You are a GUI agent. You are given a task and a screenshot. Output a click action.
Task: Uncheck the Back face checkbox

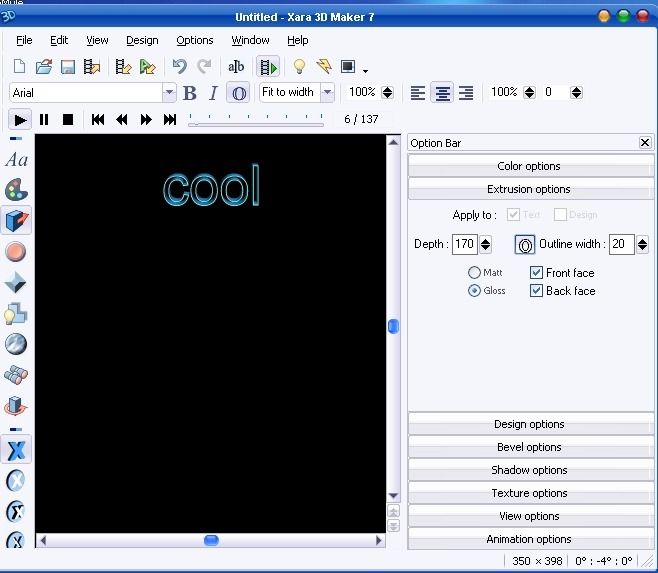tap(536, 290)
